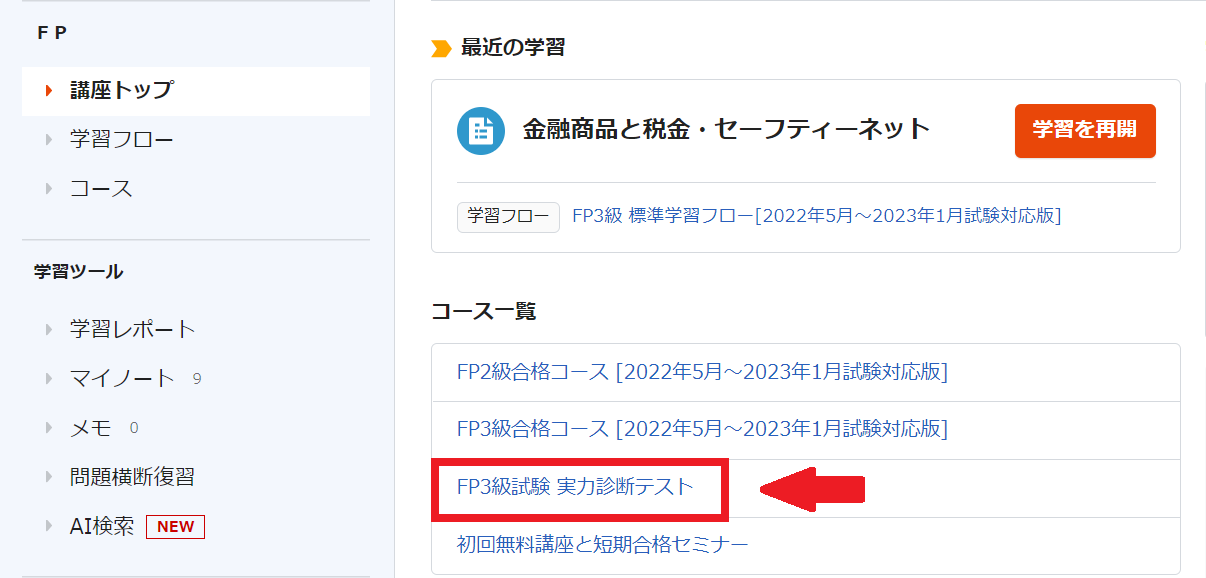Open FP3級 標準学習フロー link
The width and height of the screenshot is (1206, 578).
coord(816,216)
